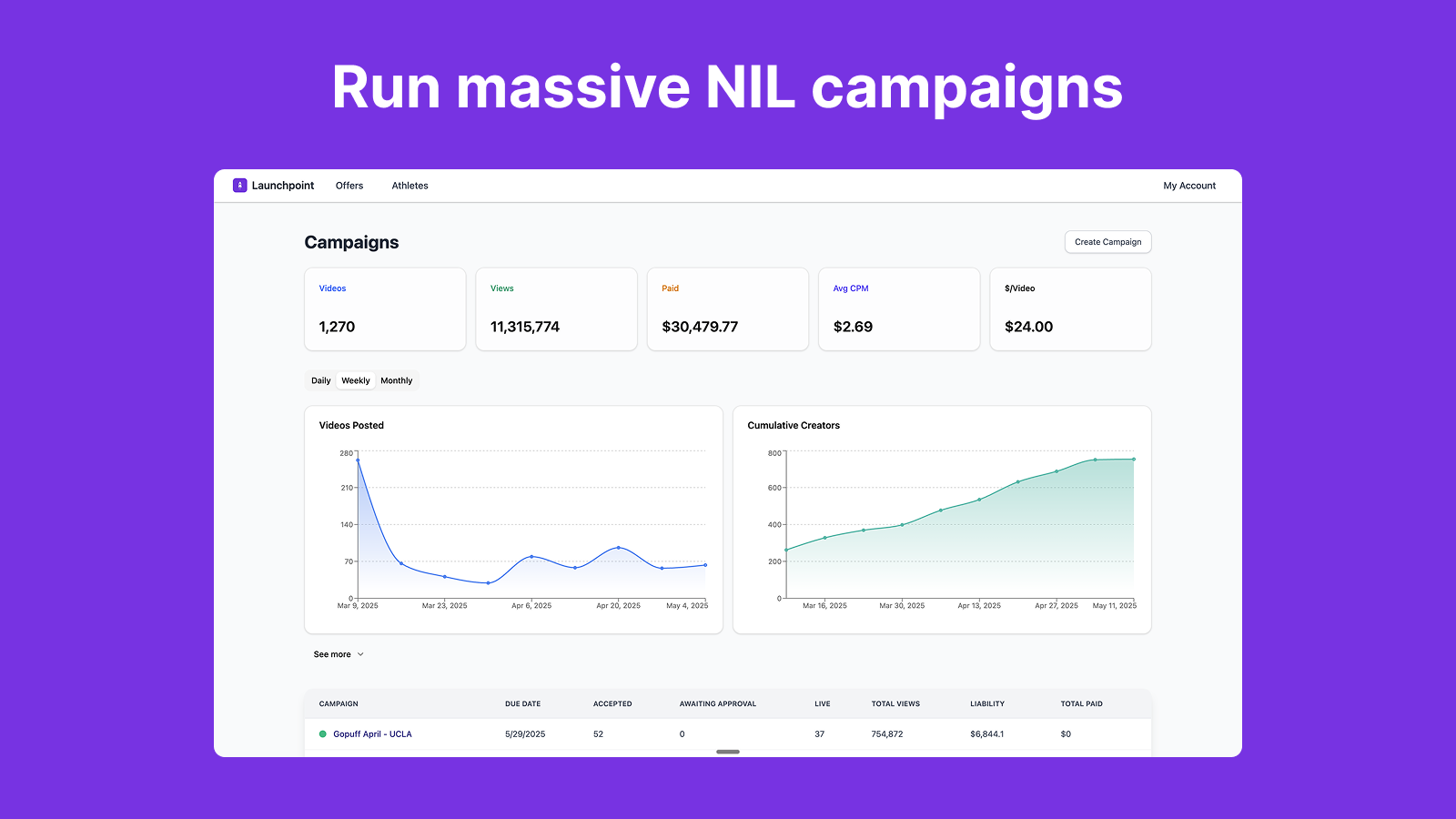The width and height of the screenshot is (1456, 819).
Task: Sort the table by Due Date column
Action: click(x=521, y=703)
